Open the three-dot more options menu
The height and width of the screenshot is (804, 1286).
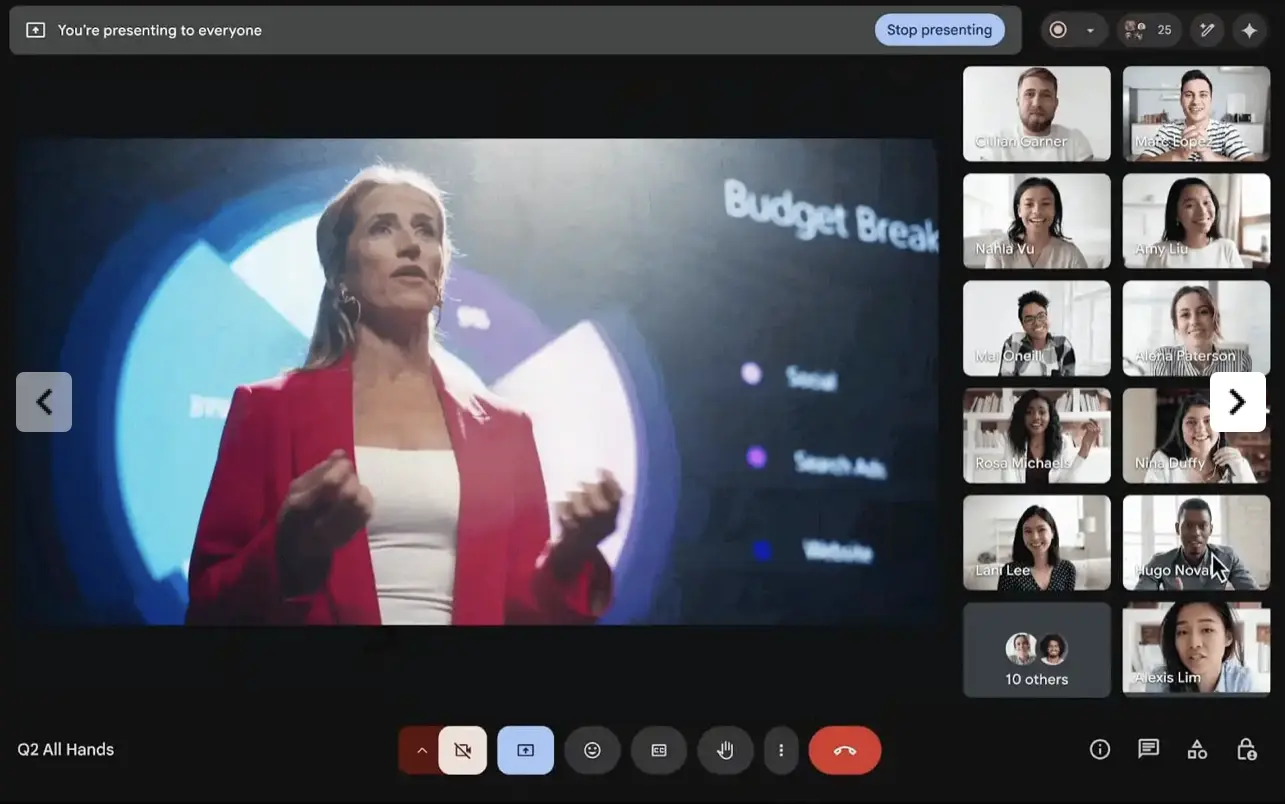(x=781, y=750)
